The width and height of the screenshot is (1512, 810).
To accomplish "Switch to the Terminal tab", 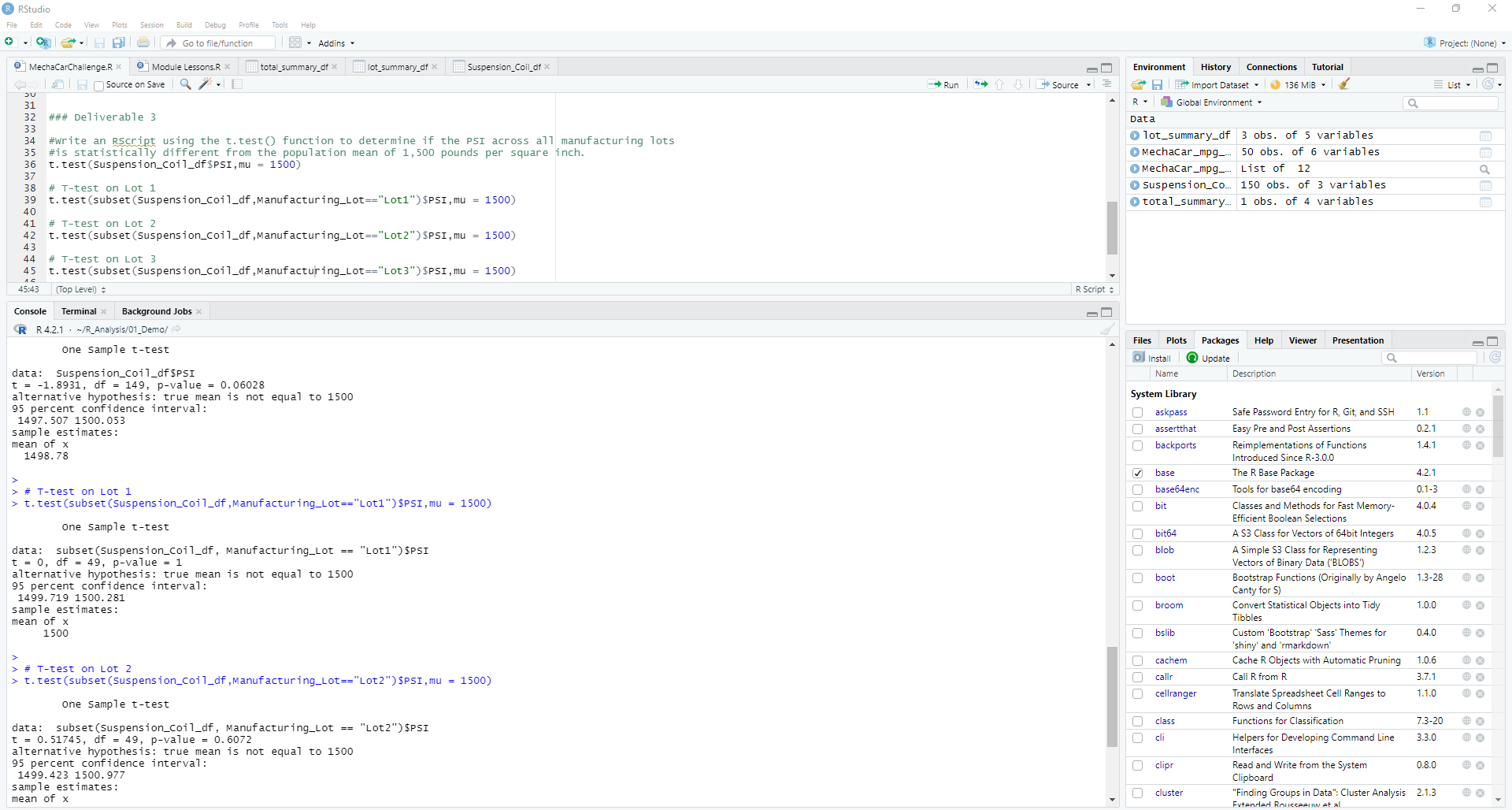I will [x=79, y=311].
